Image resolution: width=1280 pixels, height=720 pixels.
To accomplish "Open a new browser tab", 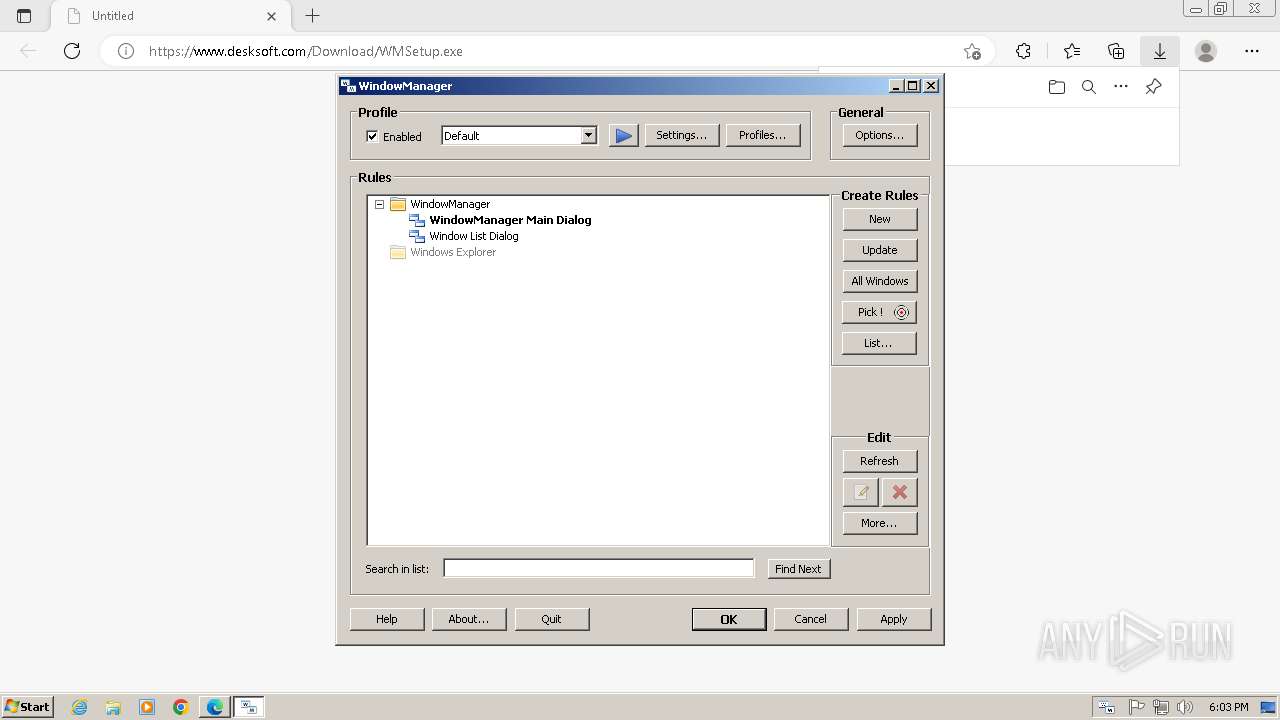I will (312, 16).
